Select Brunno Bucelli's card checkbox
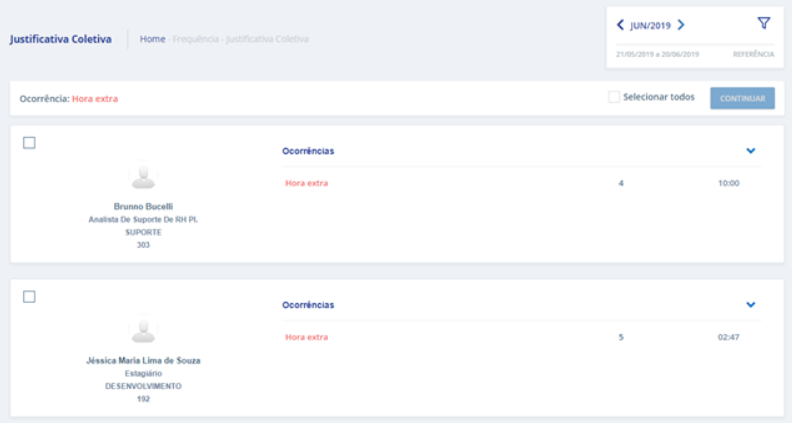This screenshot has height=423, width=792. click(x=29, y=143)
